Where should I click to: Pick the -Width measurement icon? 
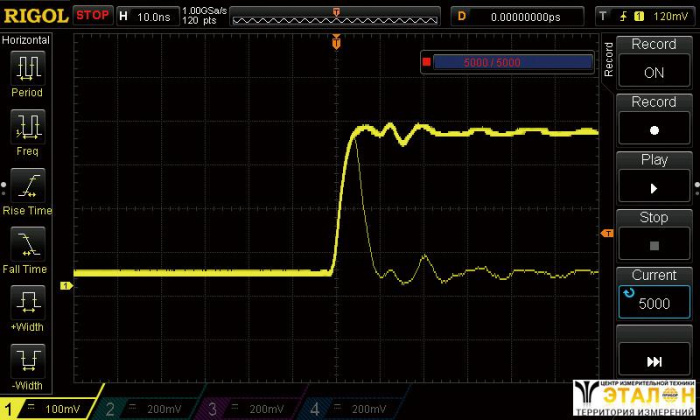tap(27, 362)
